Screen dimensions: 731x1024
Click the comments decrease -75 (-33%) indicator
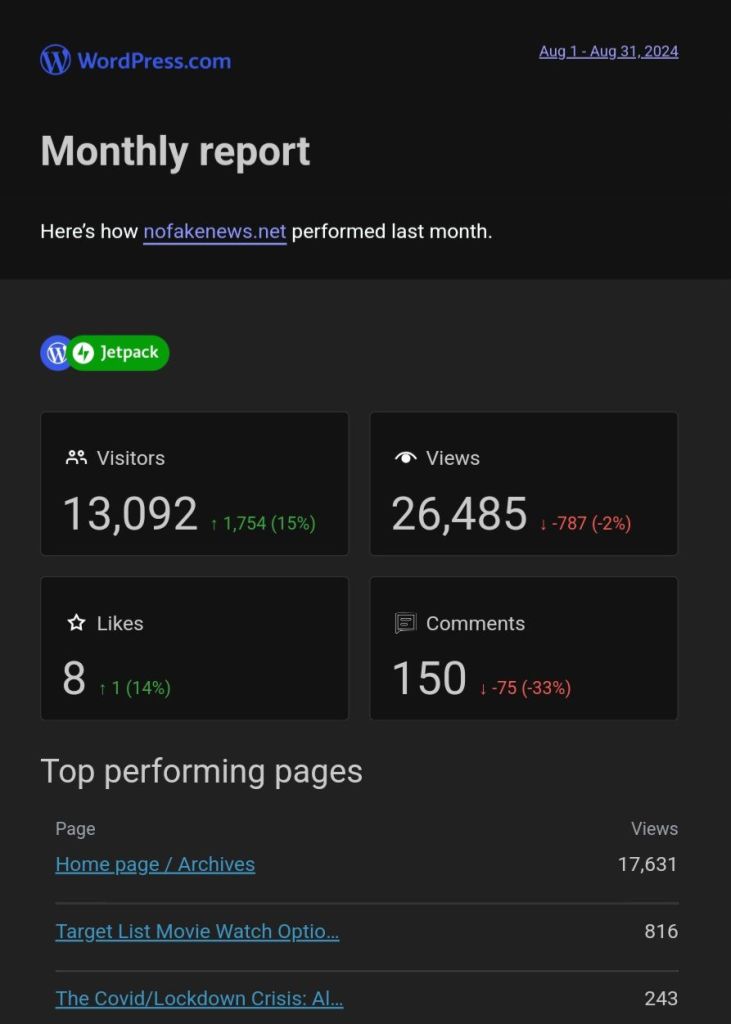[x=525, y=688]
